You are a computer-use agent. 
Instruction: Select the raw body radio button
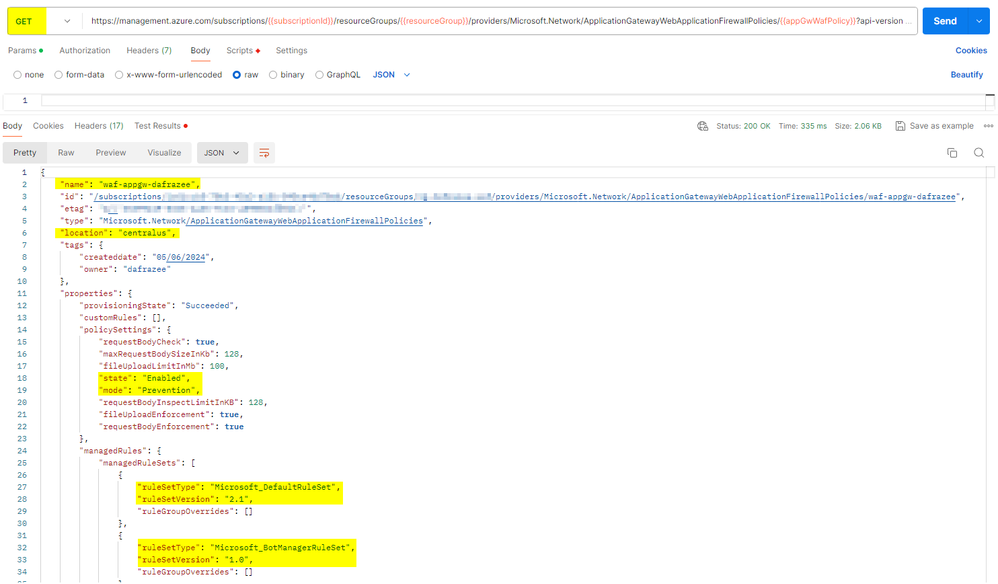tap(237, 74)
